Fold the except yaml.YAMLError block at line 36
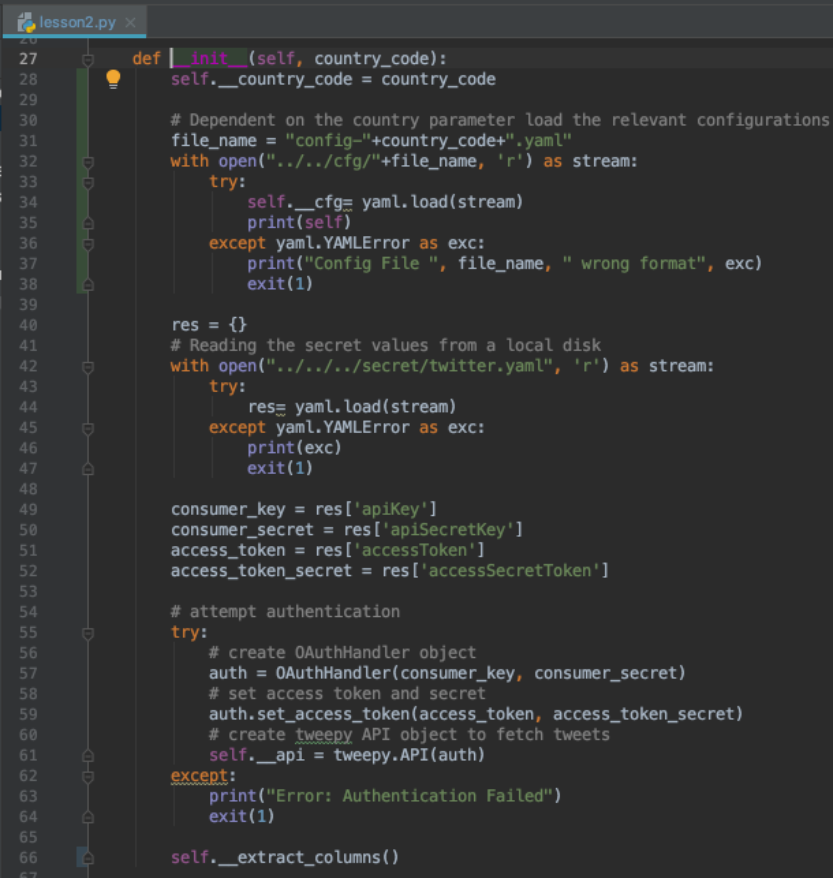 point(88,243)
